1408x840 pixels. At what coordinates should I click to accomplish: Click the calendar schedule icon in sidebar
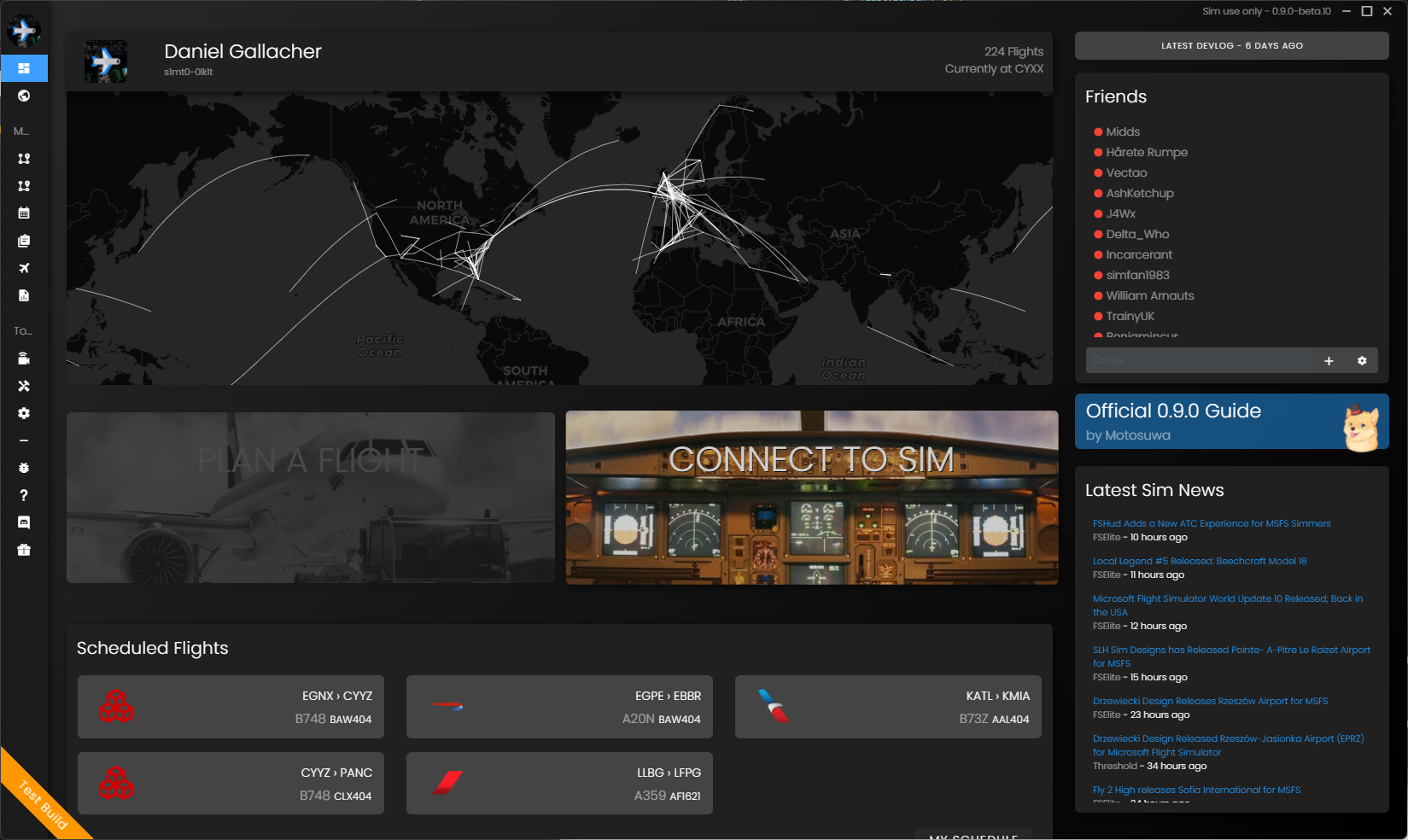click(24, 213)
